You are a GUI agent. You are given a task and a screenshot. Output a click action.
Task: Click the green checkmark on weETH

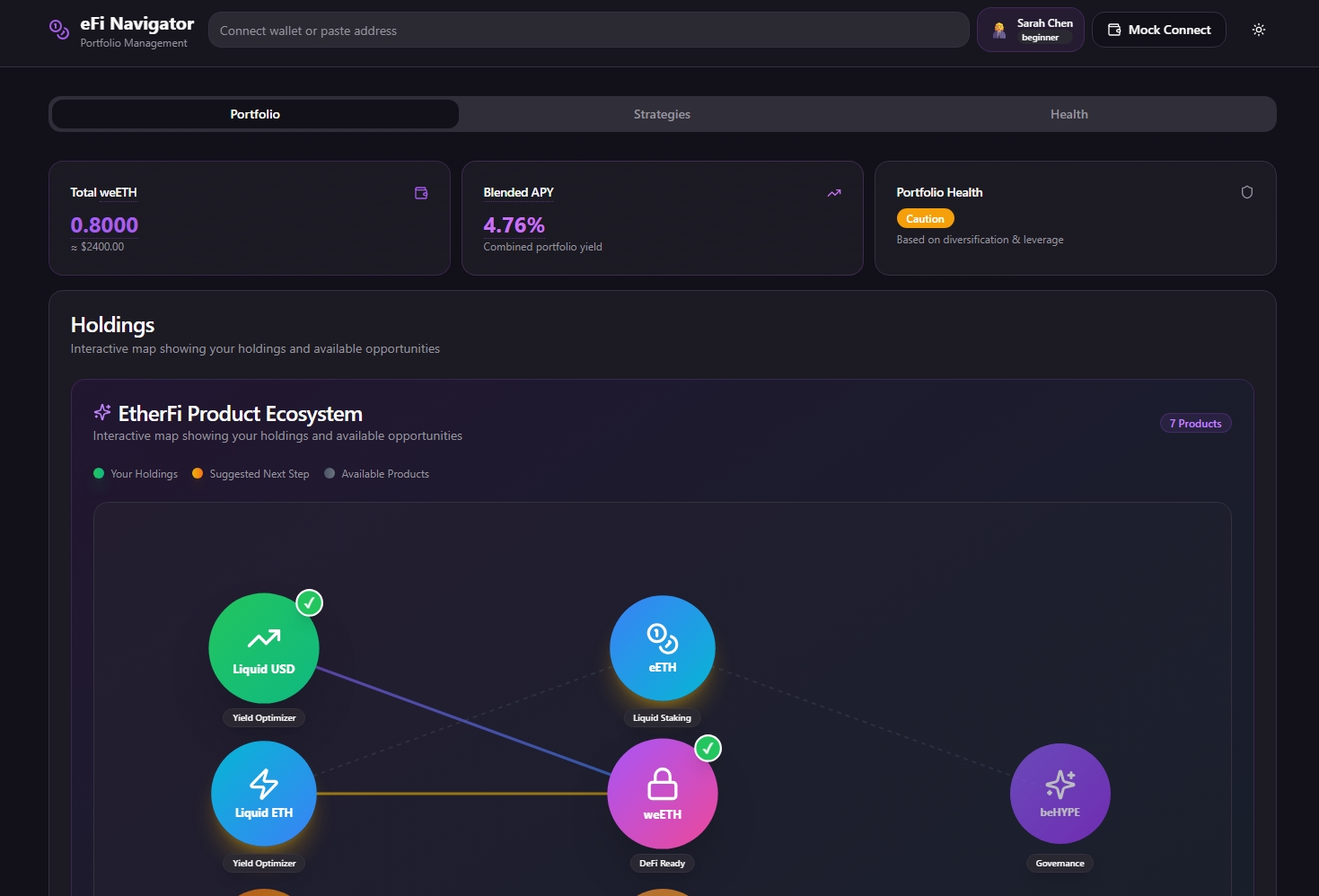(x=708, y=748)
